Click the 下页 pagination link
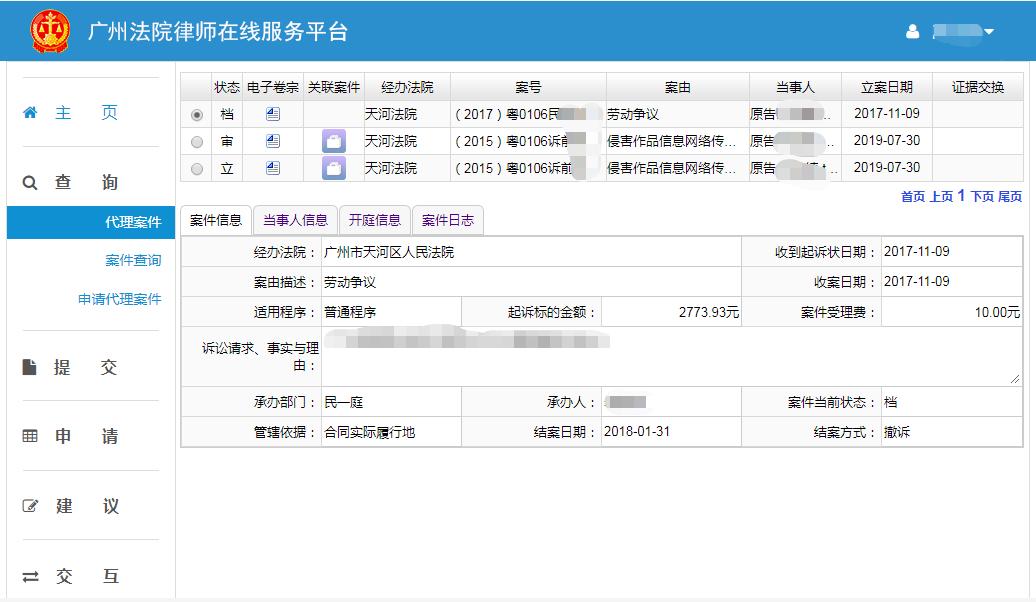Viewport: 1036px width, 602px height. 982,196
